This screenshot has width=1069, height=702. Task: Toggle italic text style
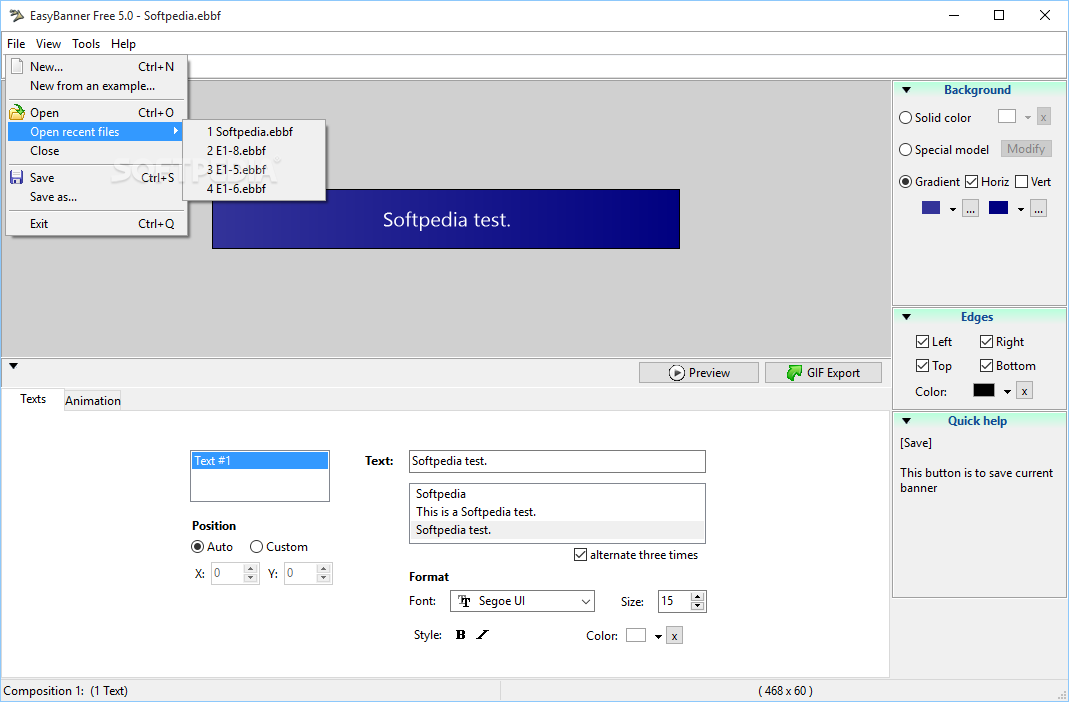(483, 635)
